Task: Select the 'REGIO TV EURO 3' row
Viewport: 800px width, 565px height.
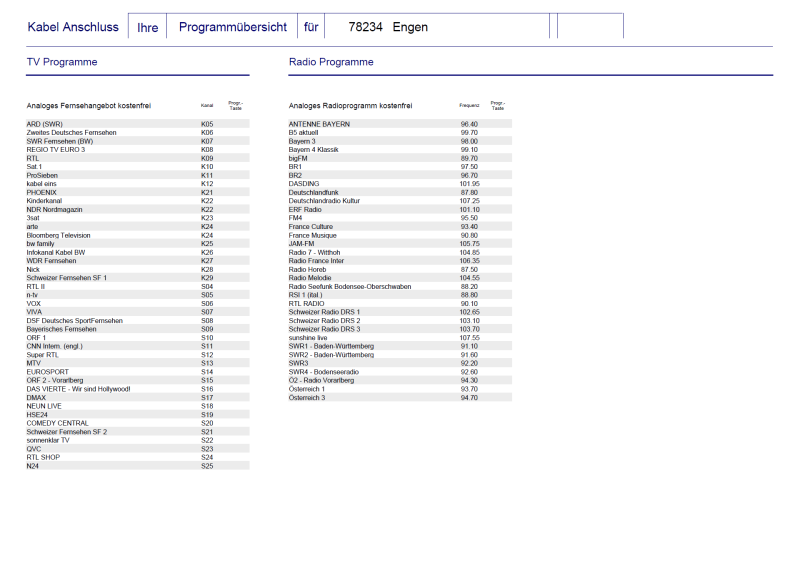Action: (138, 150)
